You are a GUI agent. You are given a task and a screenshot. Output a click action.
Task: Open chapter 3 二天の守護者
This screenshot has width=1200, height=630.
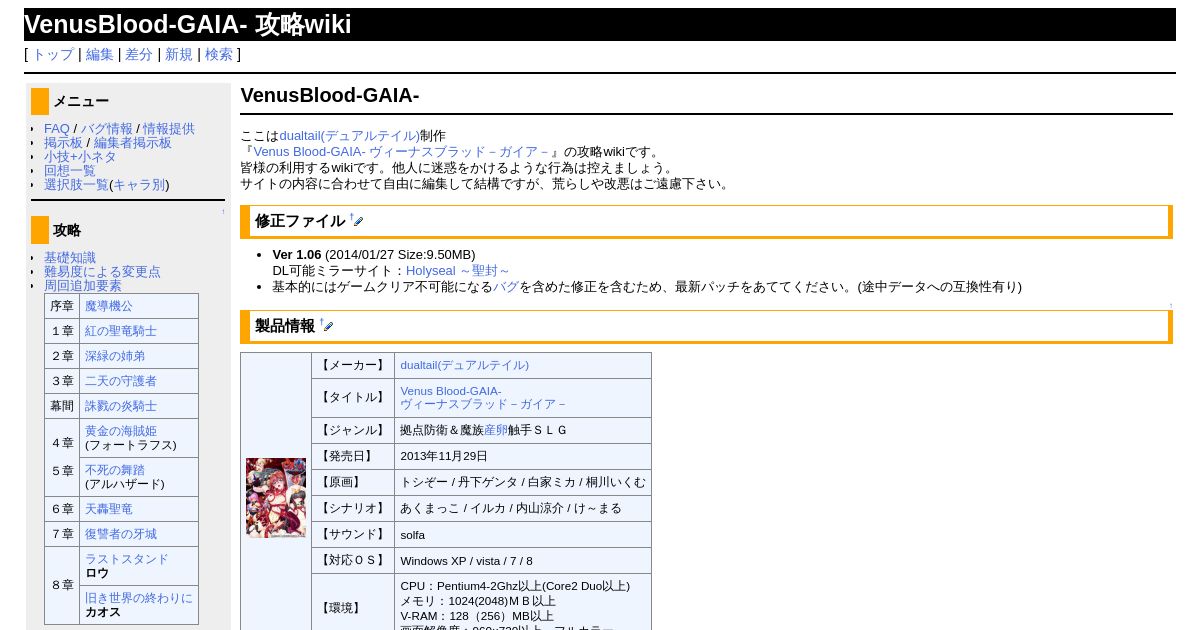click(121, 381)
